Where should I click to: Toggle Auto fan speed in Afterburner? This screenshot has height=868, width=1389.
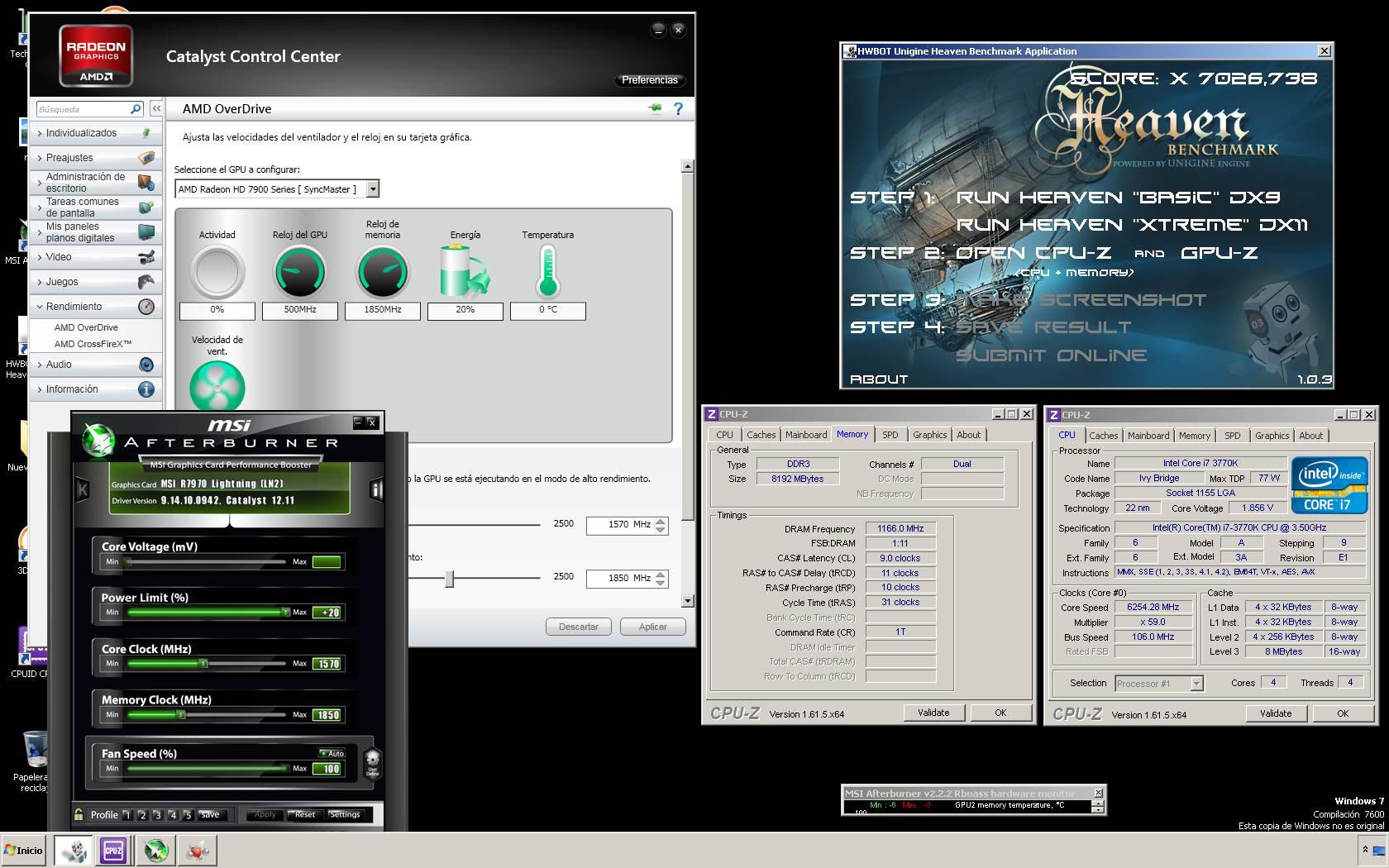click(x=332, y=753)
